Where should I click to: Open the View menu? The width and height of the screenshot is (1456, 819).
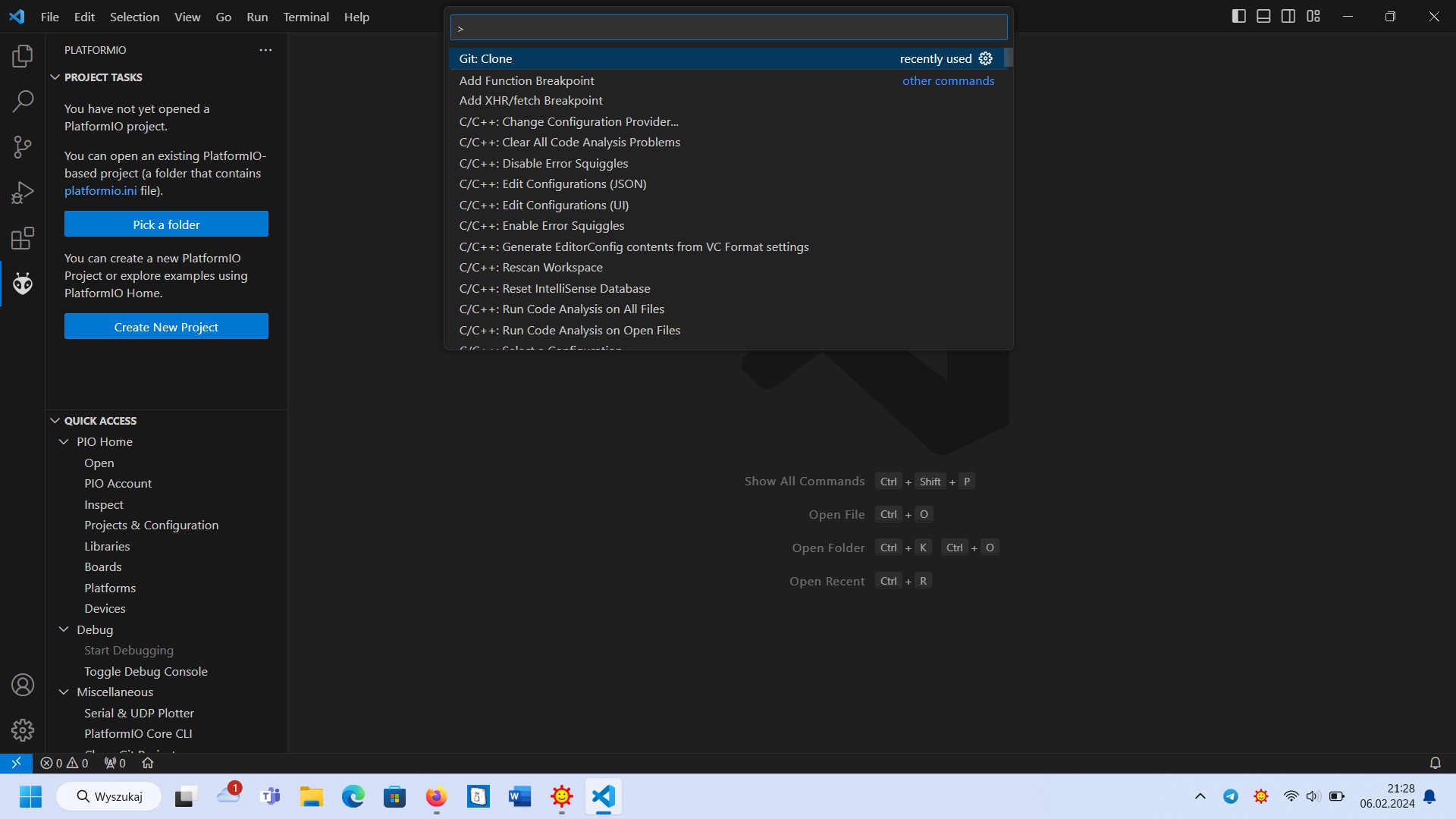[x=187, y=17]
